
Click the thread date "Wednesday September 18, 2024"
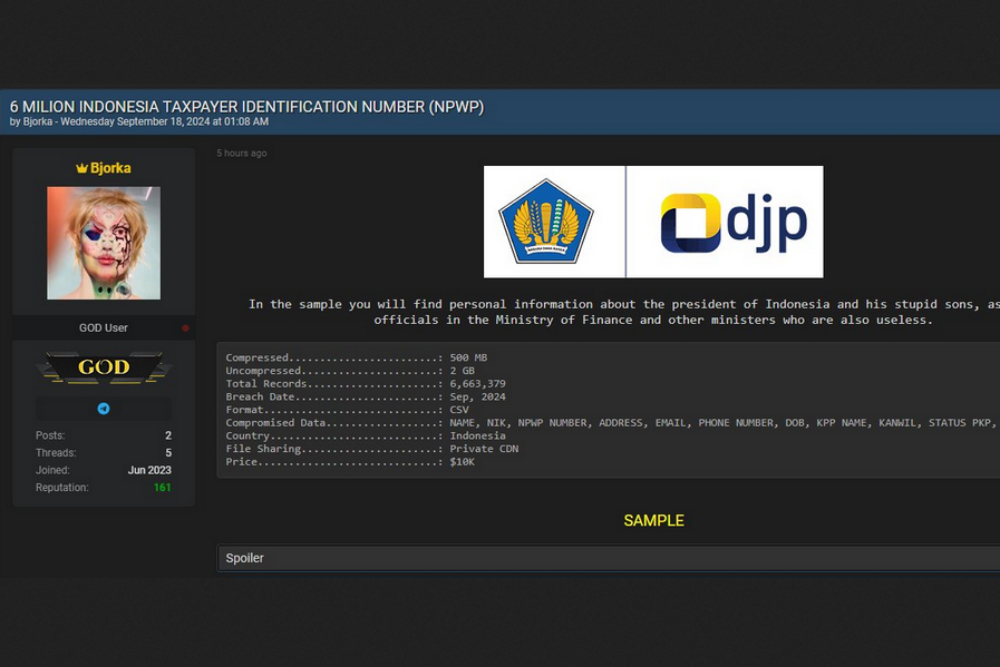click(133, 122)
